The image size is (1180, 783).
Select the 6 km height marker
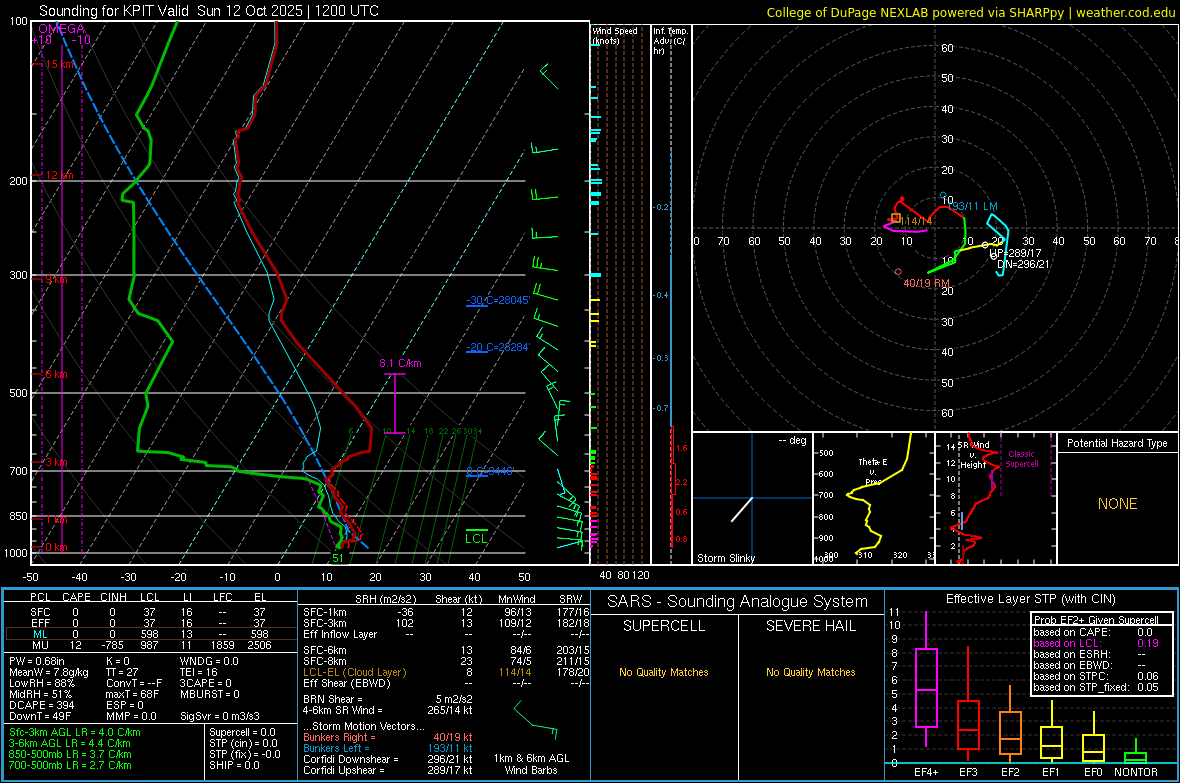(x=56, y=374)
